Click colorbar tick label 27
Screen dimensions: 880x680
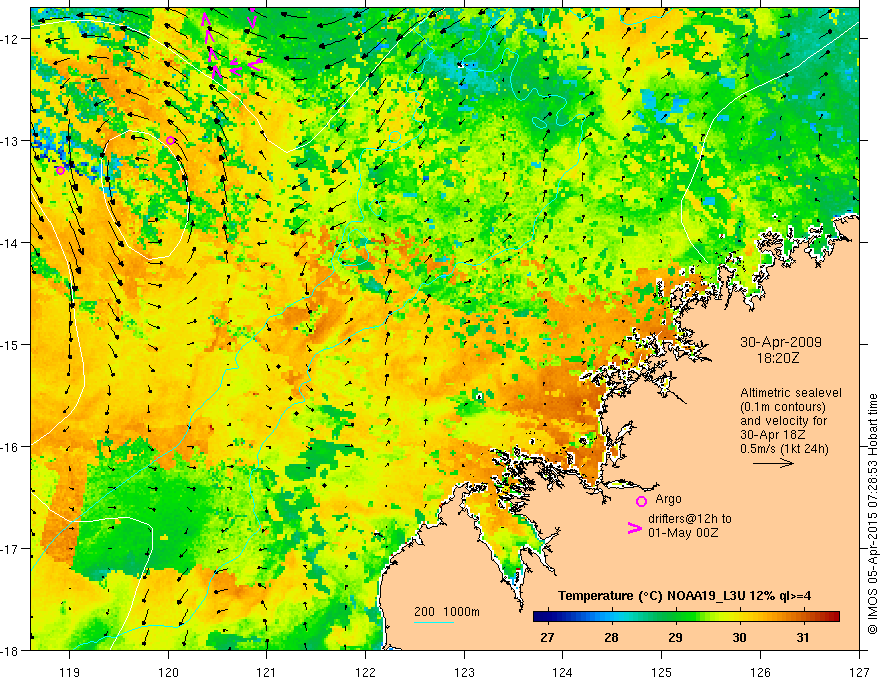click(x=547, y=637)
